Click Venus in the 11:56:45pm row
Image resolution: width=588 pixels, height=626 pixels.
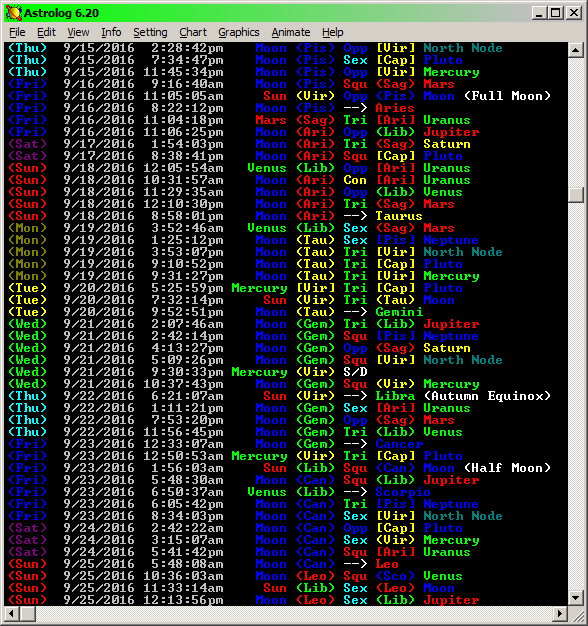443,432
